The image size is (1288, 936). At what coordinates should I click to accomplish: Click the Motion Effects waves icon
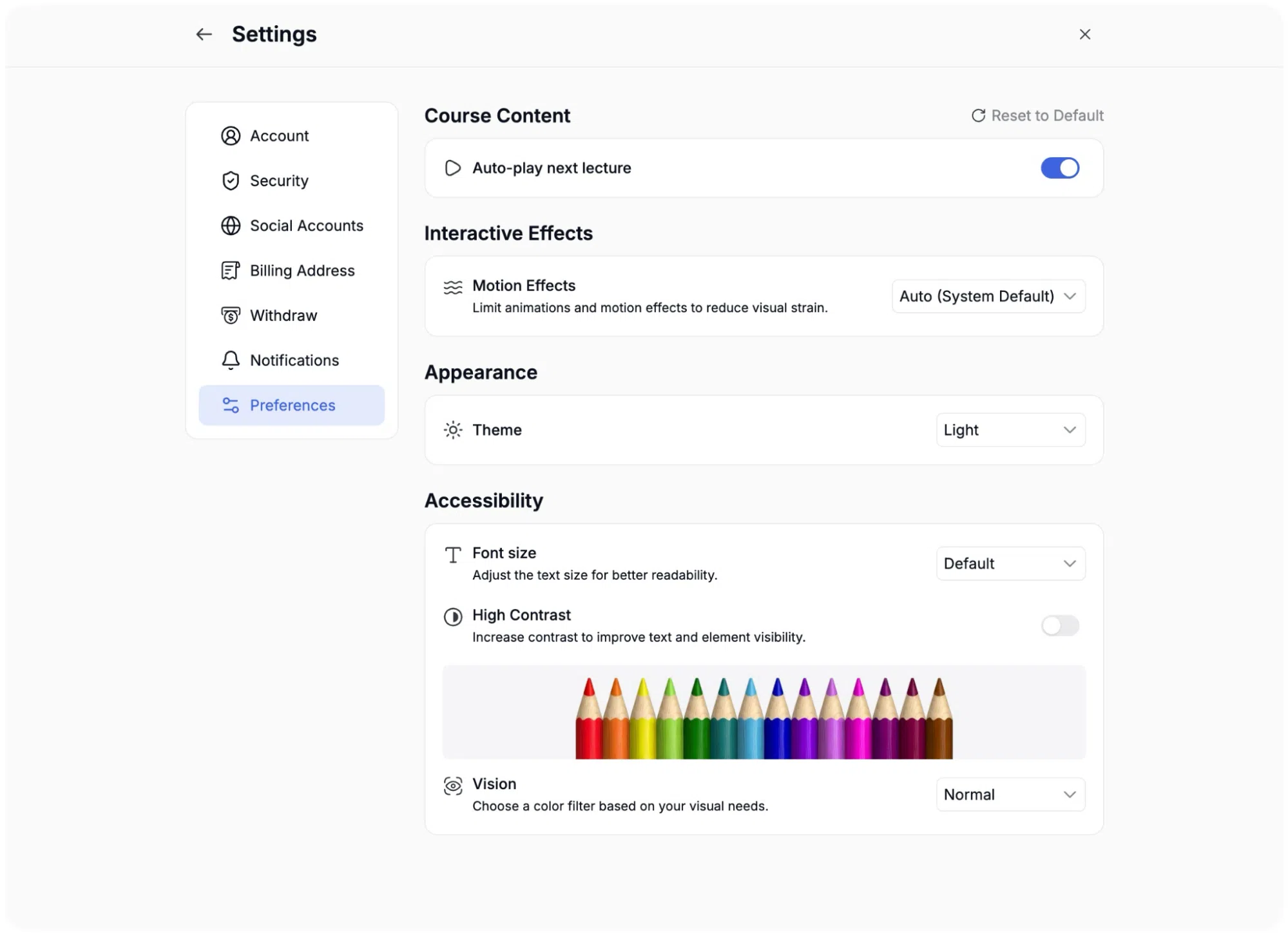453,288
